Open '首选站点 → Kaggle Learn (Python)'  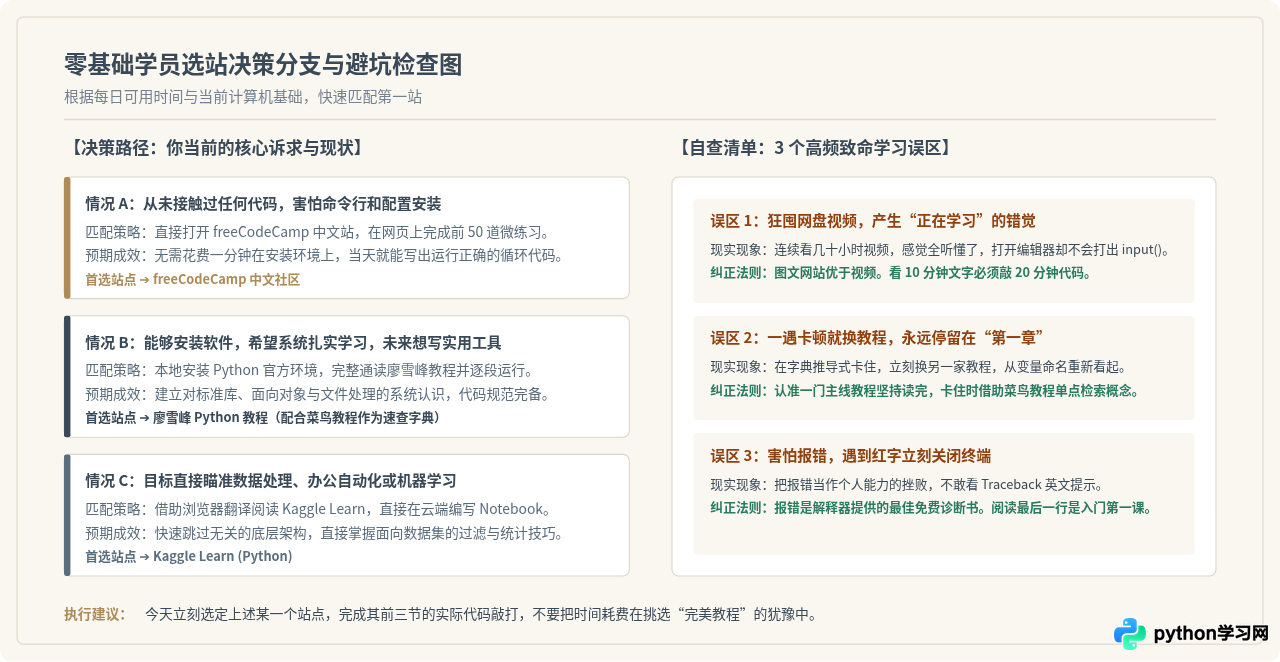[x=188, y=556]
